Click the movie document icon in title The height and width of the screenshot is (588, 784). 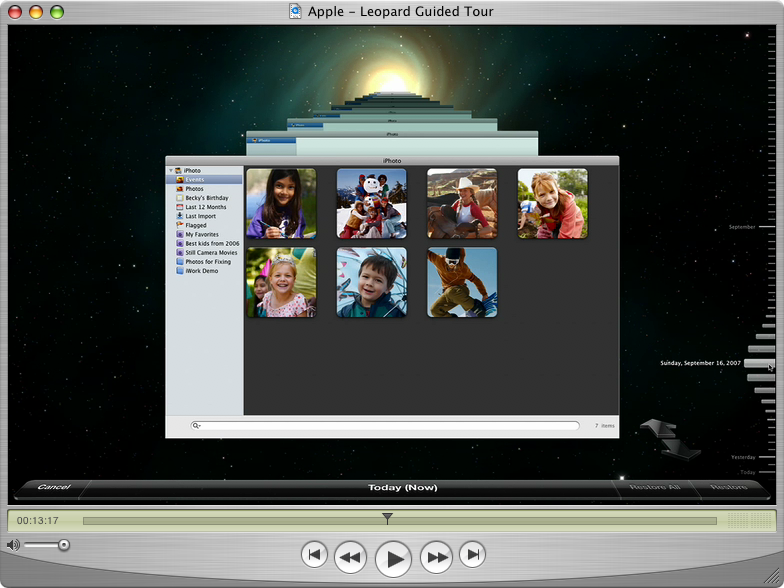[x=296, y=11]
